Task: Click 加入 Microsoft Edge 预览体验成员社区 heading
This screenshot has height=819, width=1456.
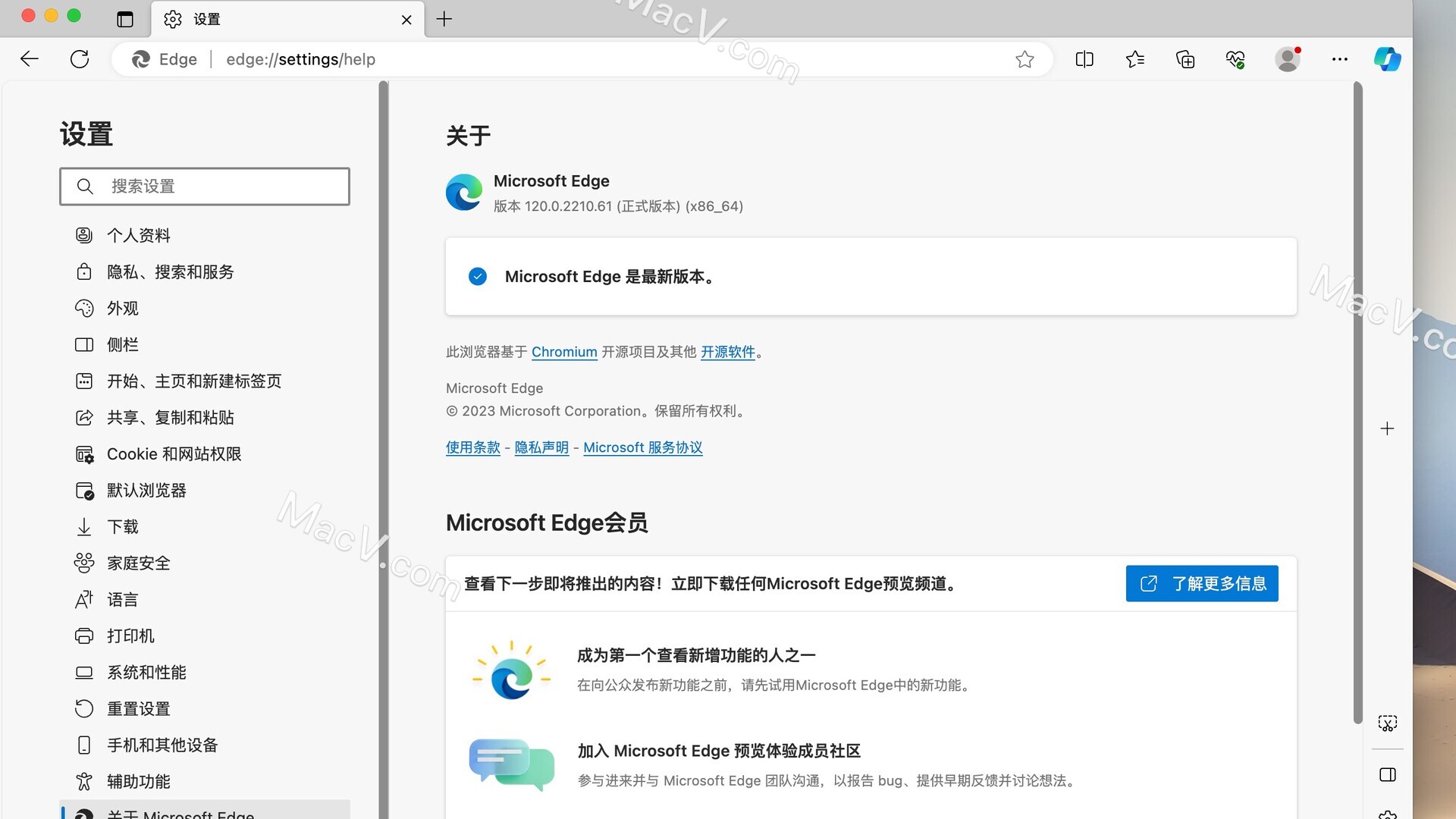Action: click(x=719, y=751)
